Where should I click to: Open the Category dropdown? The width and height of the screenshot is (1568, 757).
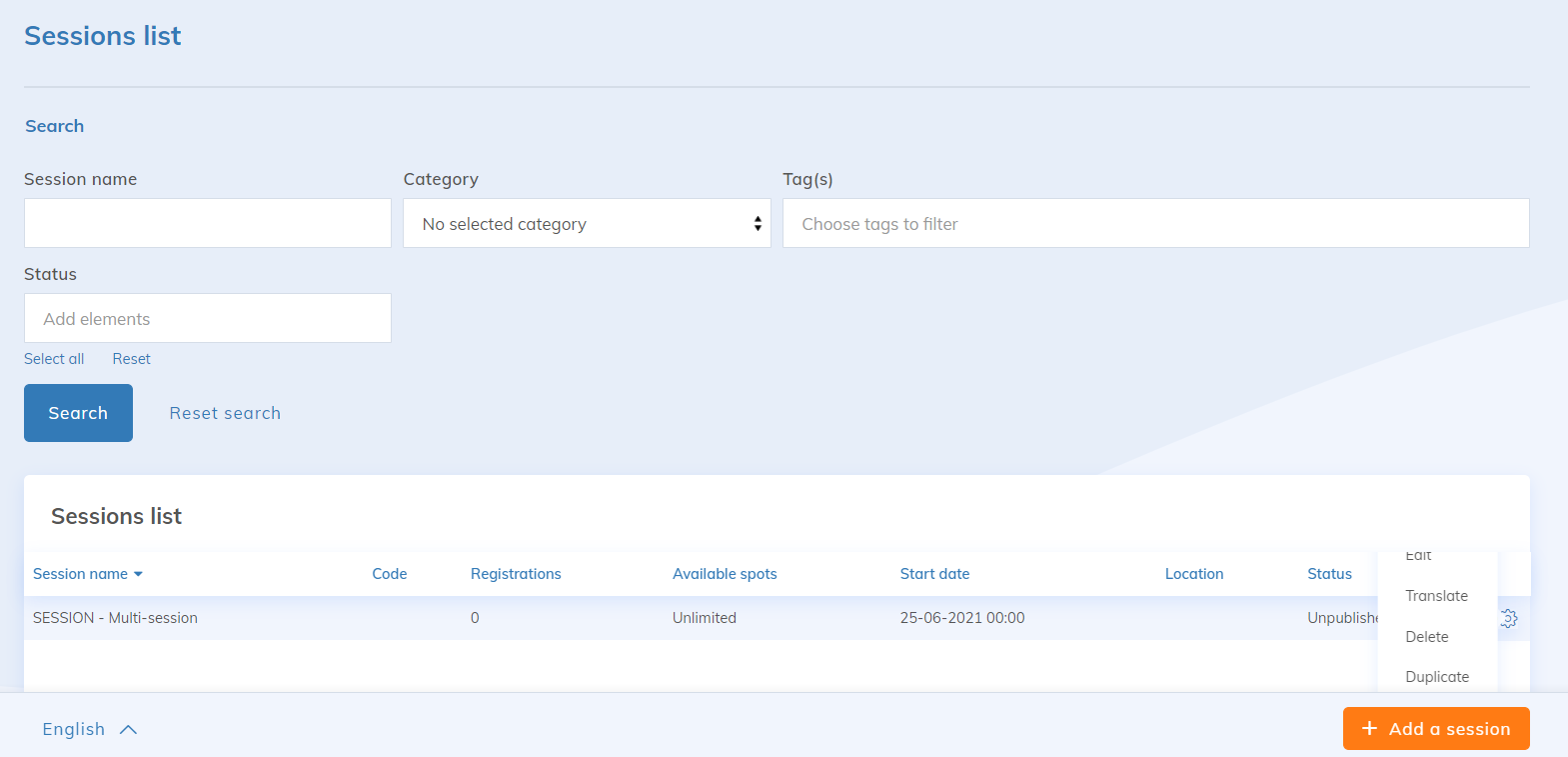coord(587,224)
